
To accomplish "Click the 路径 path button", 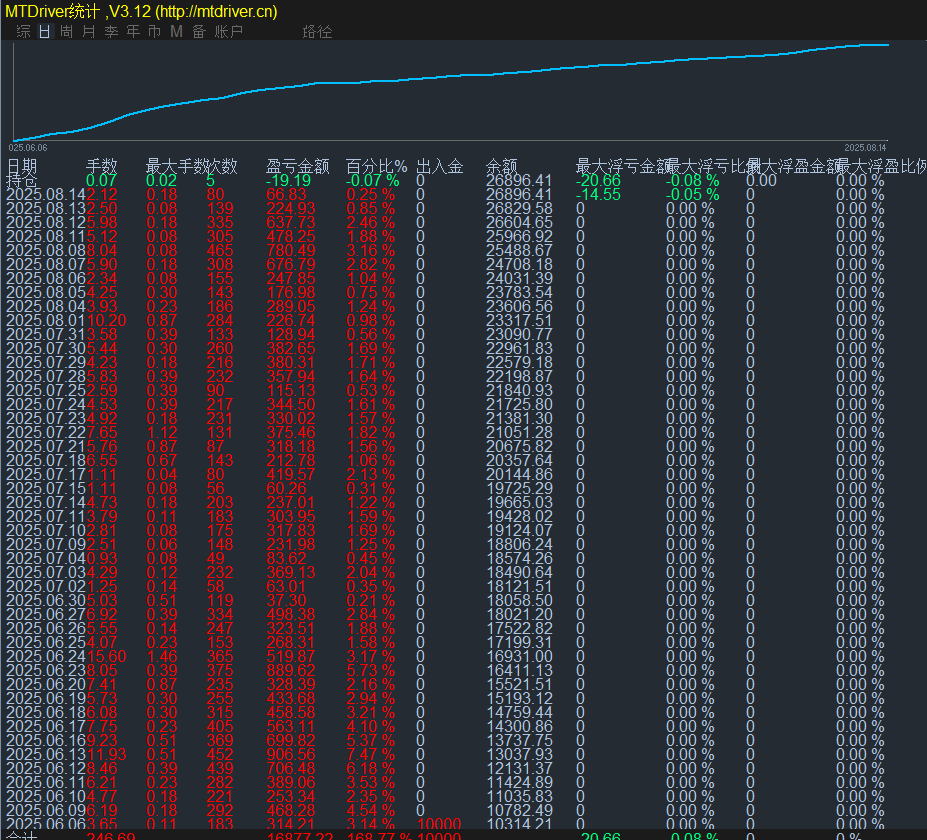I will (x=317, y=31).
